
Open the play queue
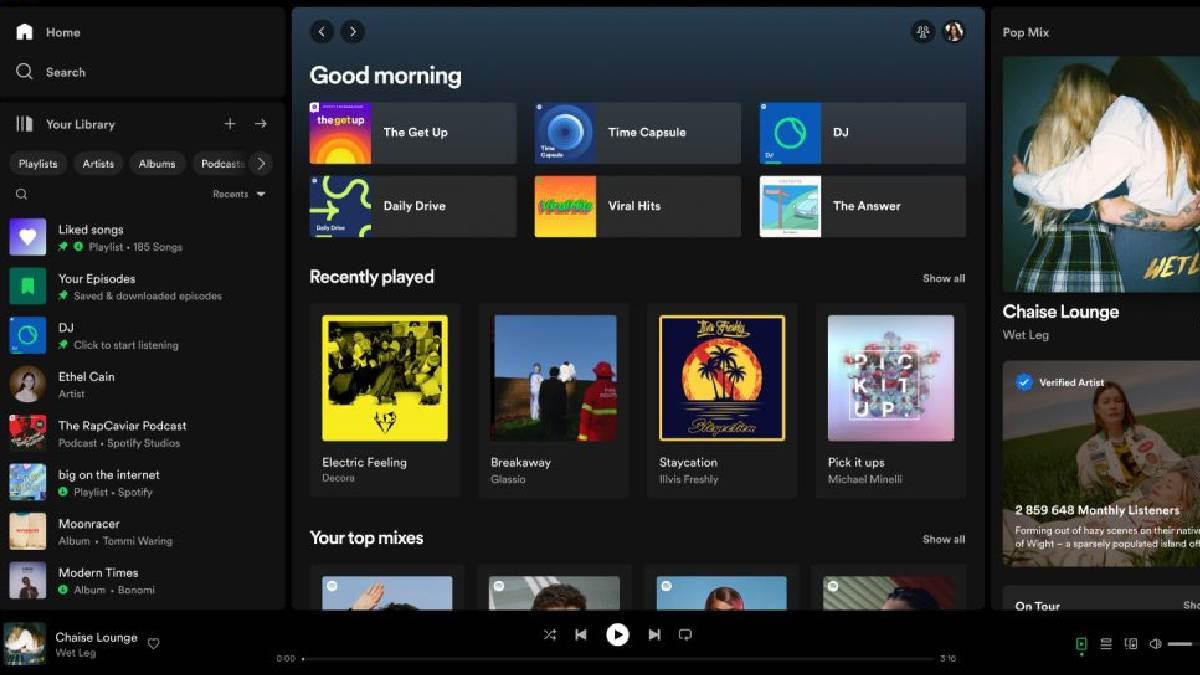(x=1106, y=644)
